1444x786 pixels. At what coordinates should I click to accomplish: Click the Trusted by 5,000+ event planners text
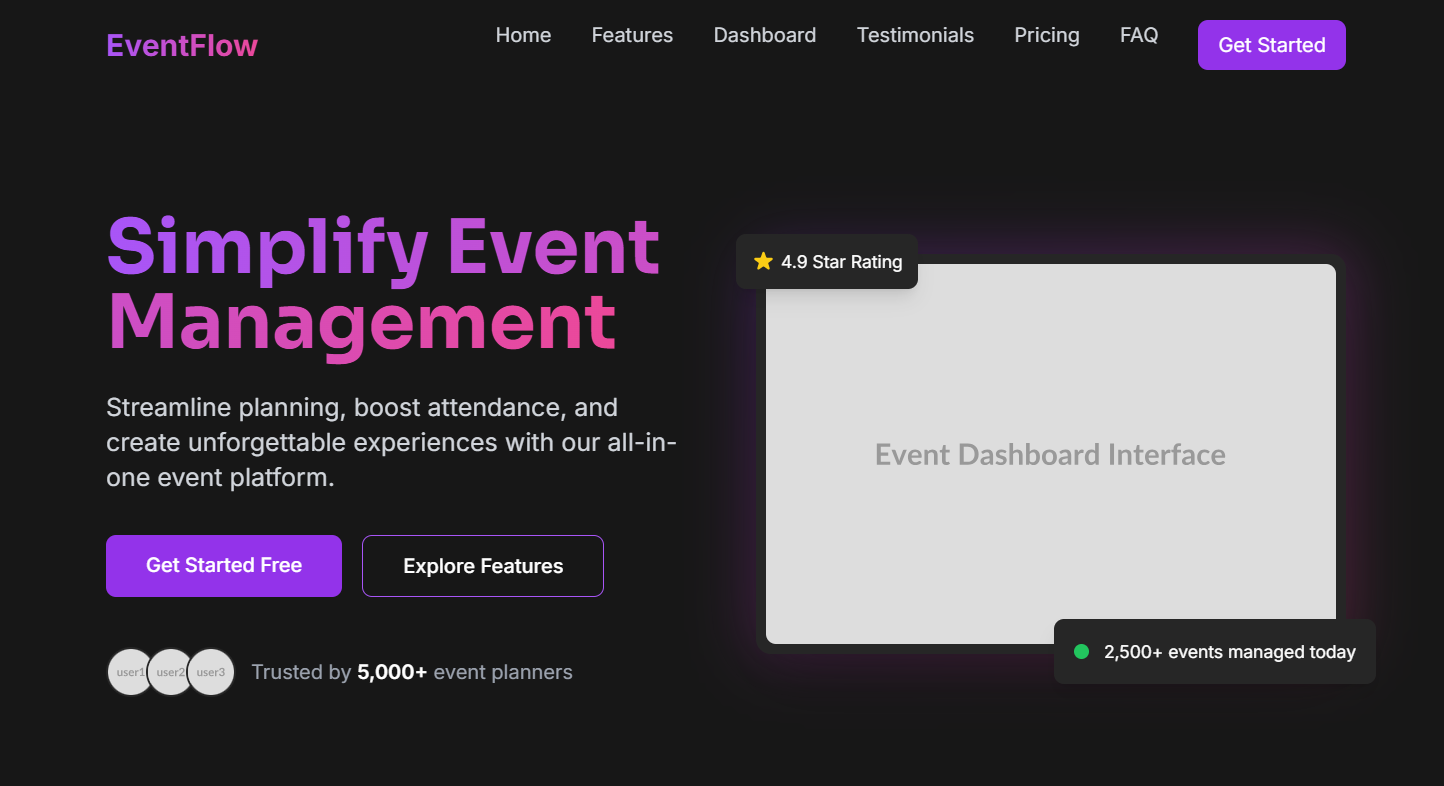coord(412,672)
